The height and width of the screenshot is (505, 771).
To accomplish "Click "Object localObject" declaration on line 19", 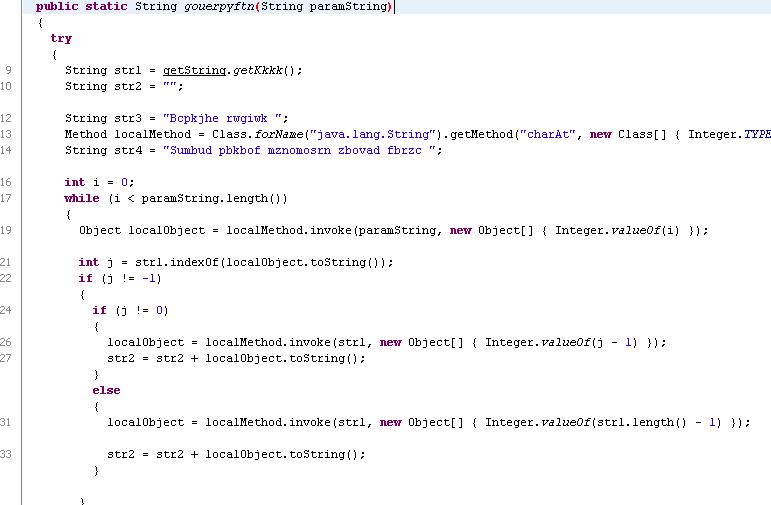I will click(x=142, y=230).
